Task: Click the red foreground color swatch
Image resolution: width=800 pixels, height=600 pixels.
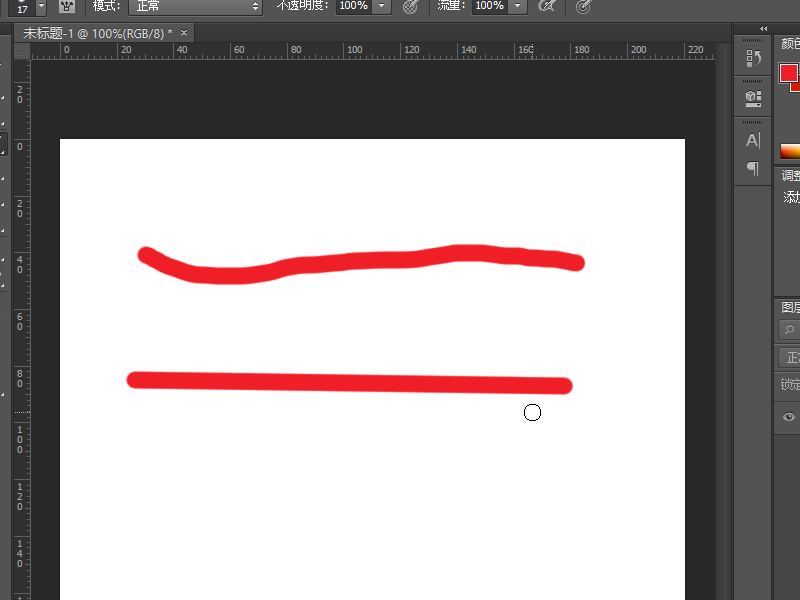Action: coord(788,73)
